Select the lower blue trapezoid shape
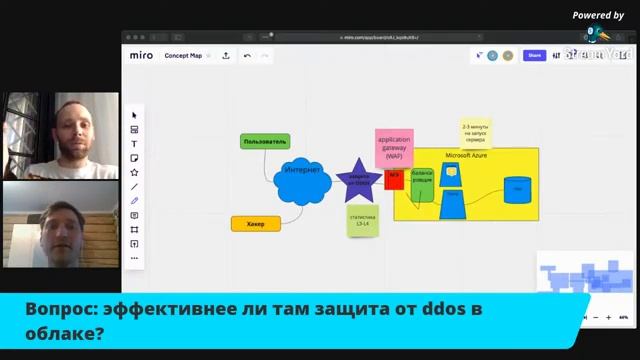Image resolution: width=640 pixels, height=360 pixels. click(x=453, y=204)
